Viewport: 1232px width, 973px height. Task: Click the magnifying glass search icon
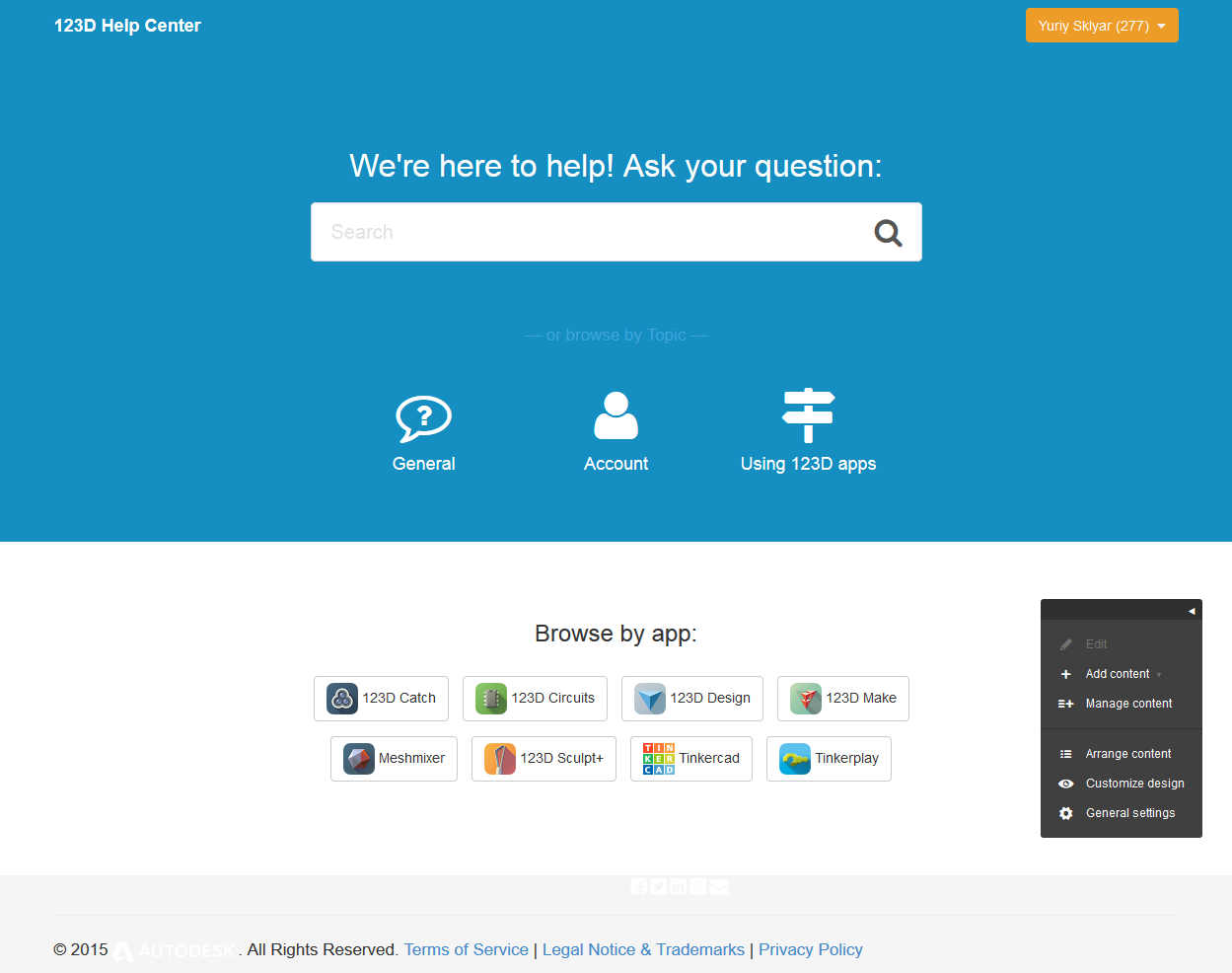click(888, 233)
